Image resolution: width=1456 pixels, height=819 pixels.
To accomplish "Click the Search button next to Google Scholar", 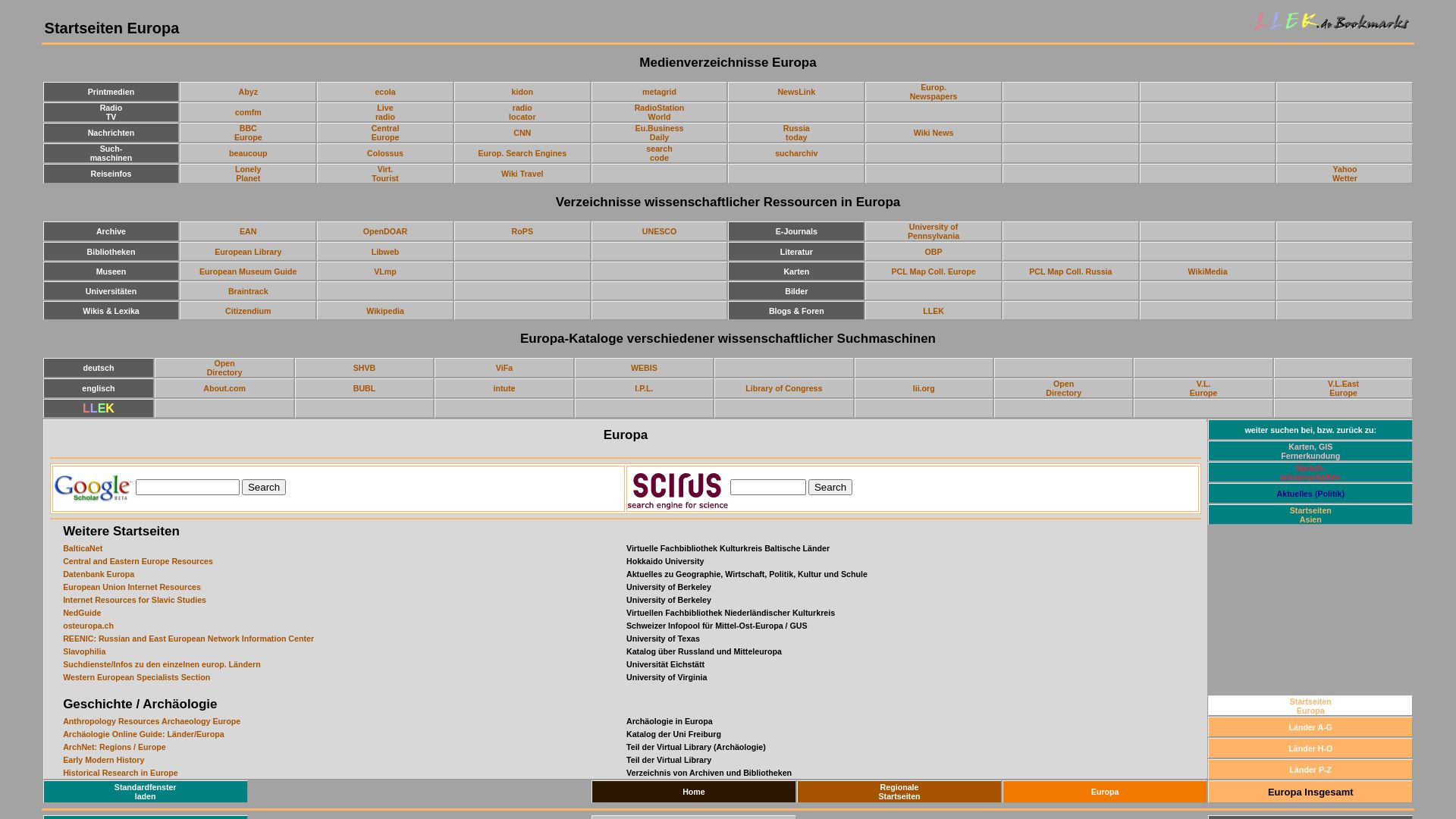I will pyautogui.click(x=264, y=487).
